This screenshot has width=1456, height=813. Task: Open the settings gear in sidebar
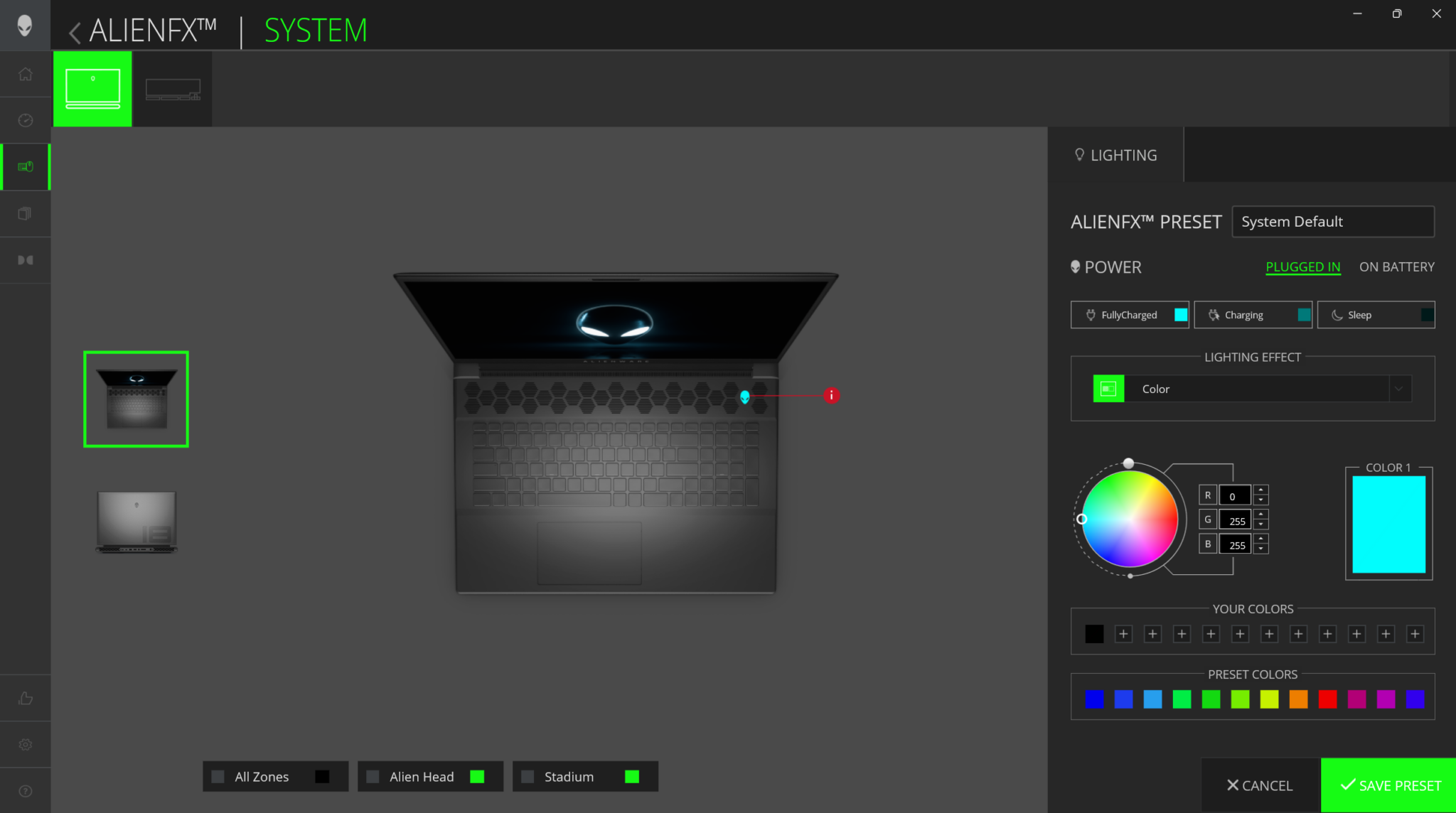click(26, 744)
